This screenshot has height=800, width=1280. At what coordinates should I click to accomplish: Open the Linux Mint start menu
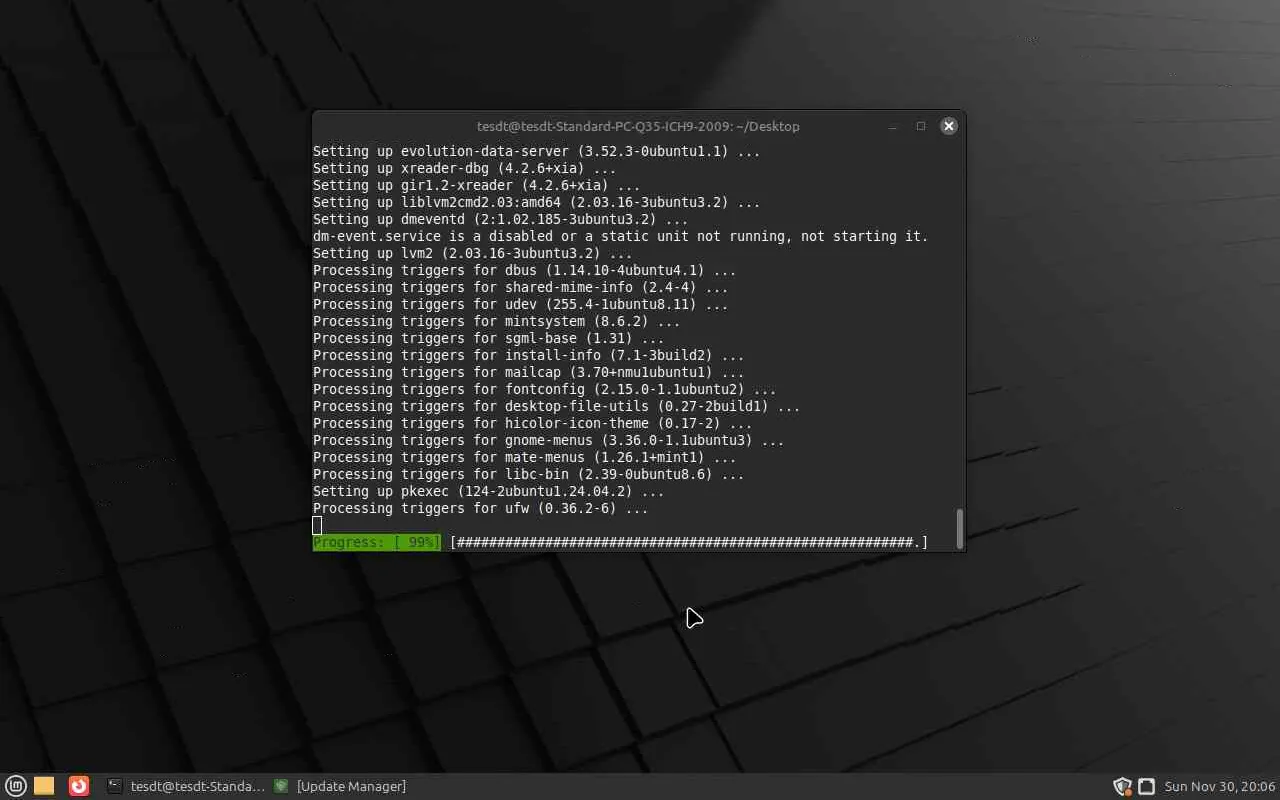click(16, 786)
